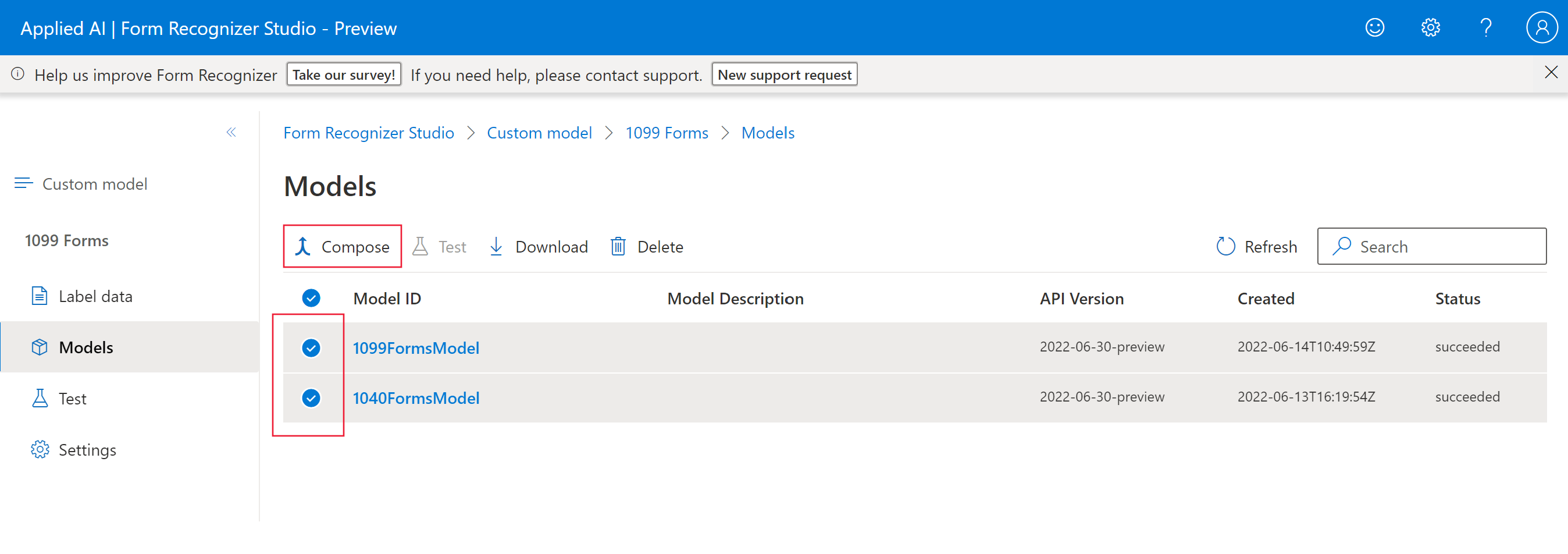The image size is (1568, 554).
Task: Click succeeded status of 1040FormsModel row
Action: pyautogui.click(x=1467, y=396)
